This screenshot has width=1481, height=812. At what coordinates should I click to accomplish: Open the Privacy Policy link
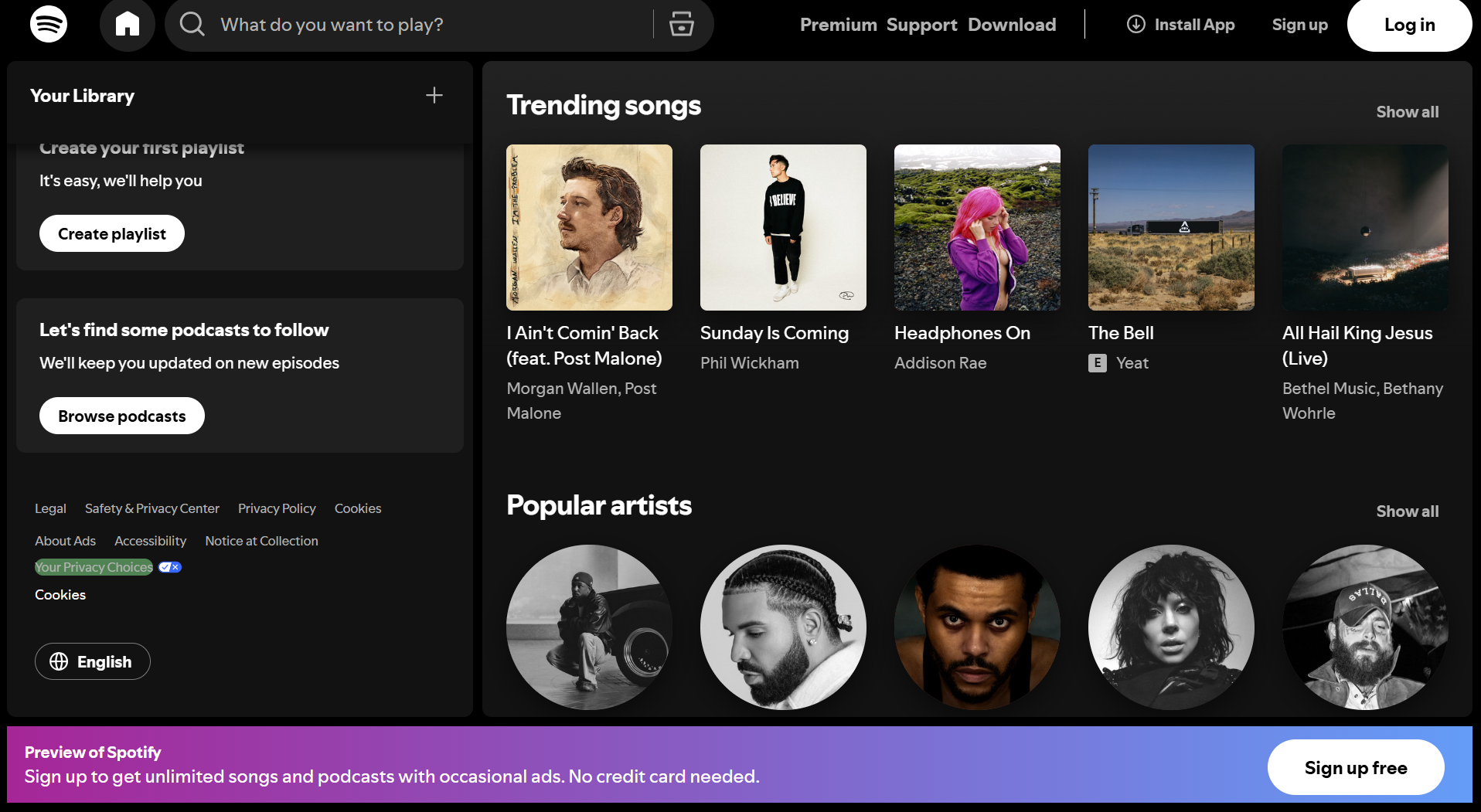point(277,508)
